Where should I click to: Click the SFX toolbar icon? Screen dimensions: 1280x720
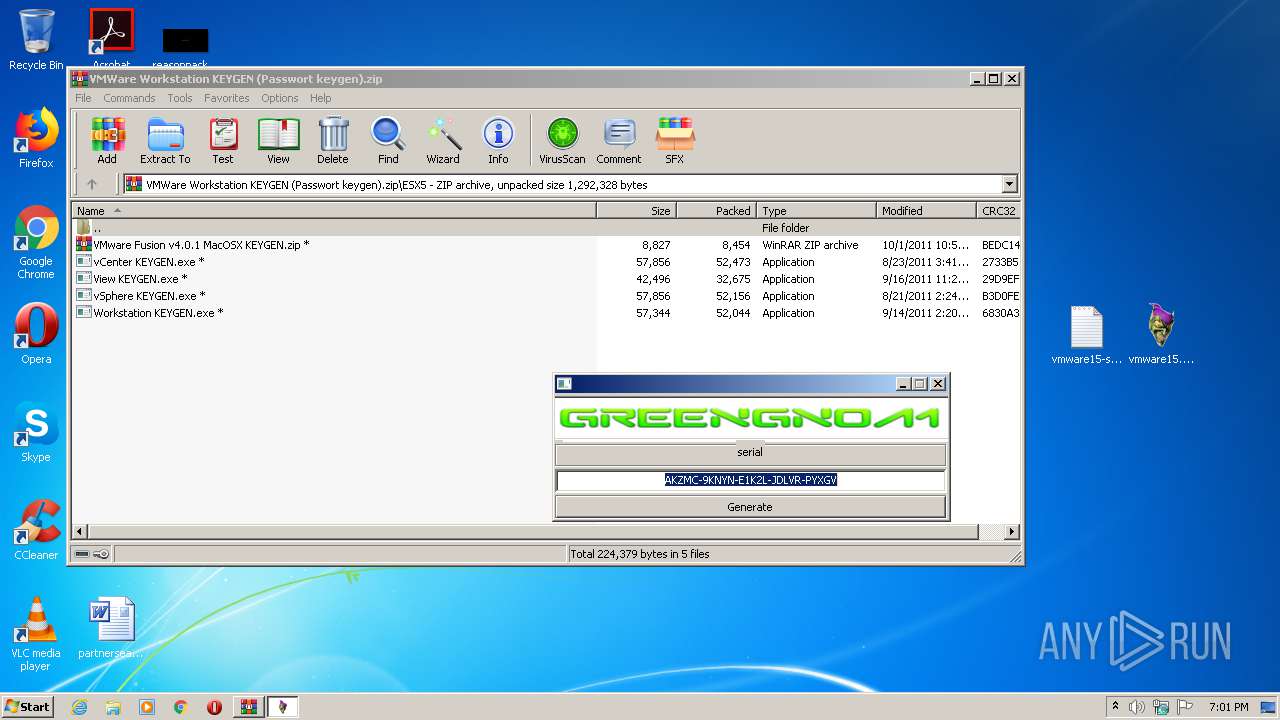click(675, 140)
